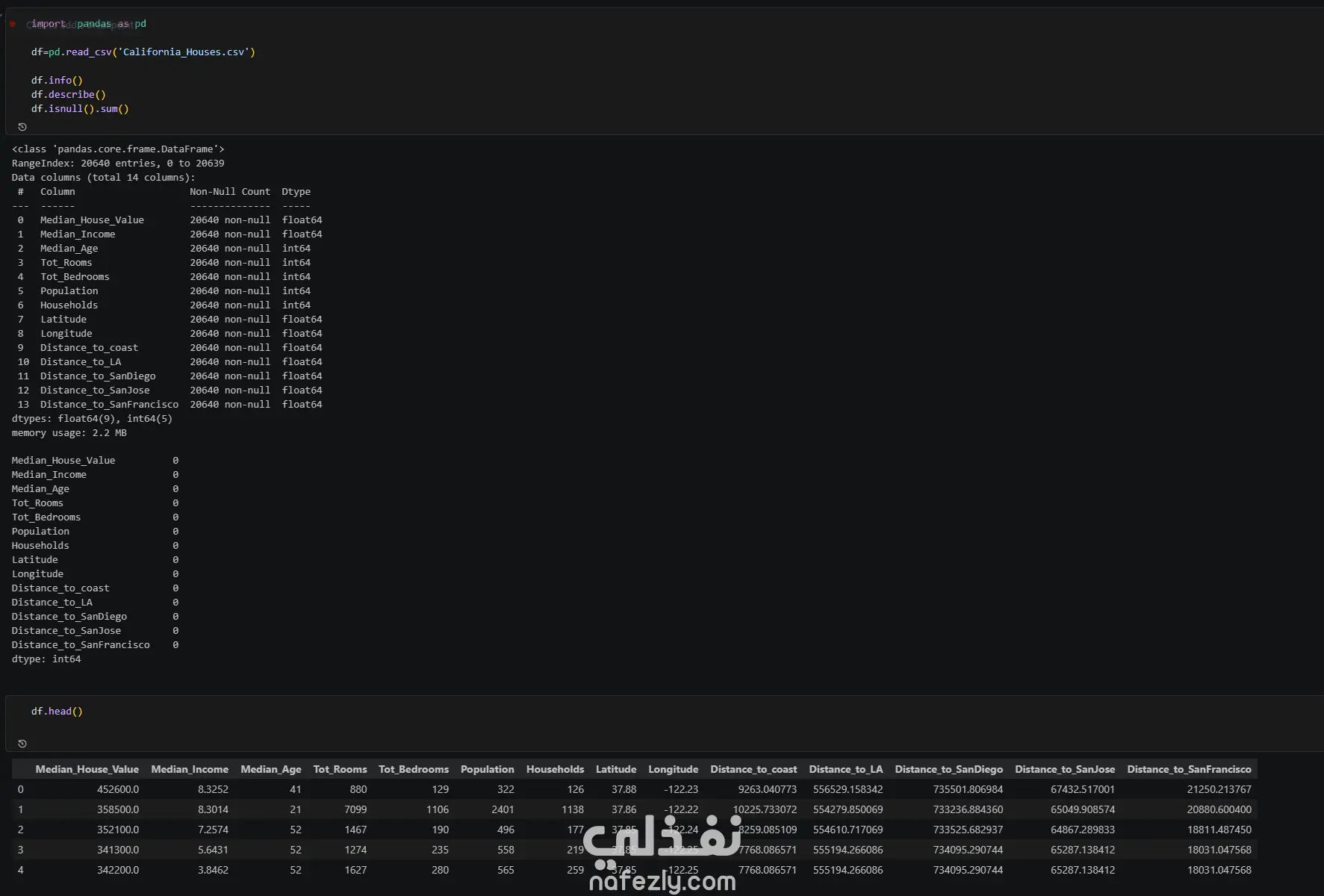Viewport: 1324px width, 896px height.
Task: Click the Households value 1138
Action: click(x=573, y=809)
